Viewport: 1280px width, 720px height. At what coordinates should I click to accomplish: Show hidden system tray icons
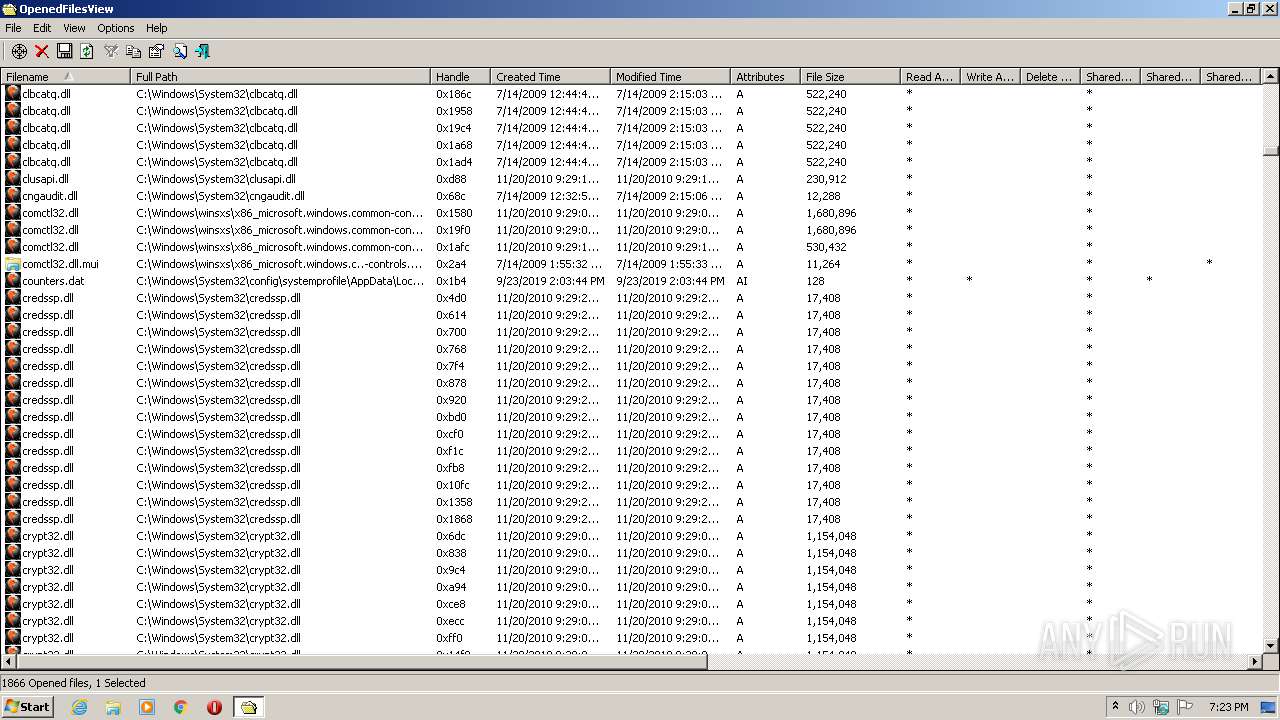[1115, 707]
